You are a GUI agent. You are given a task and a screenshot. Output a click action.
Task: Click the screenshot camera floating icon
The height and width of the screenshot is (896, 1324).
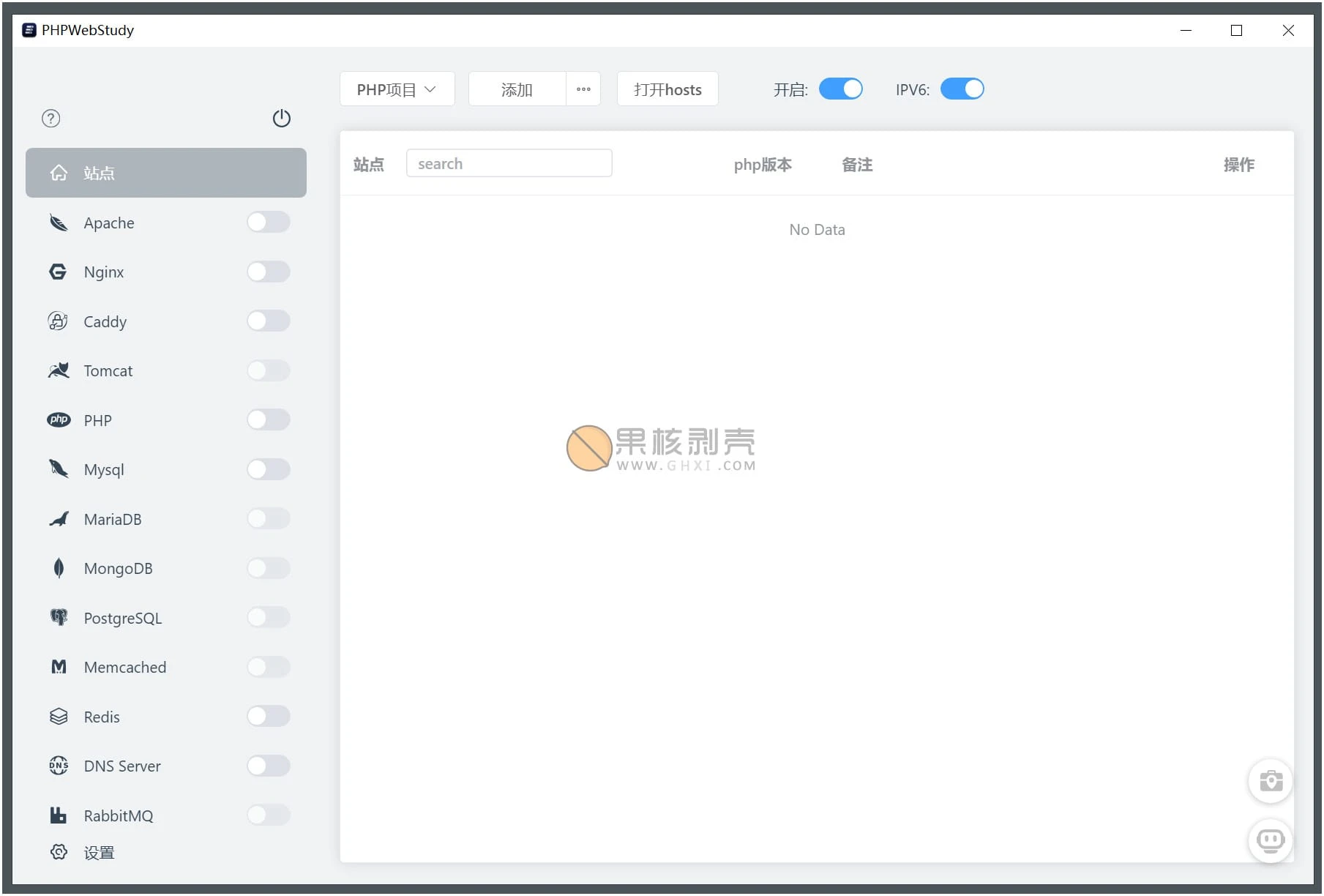click(1270, 781)
